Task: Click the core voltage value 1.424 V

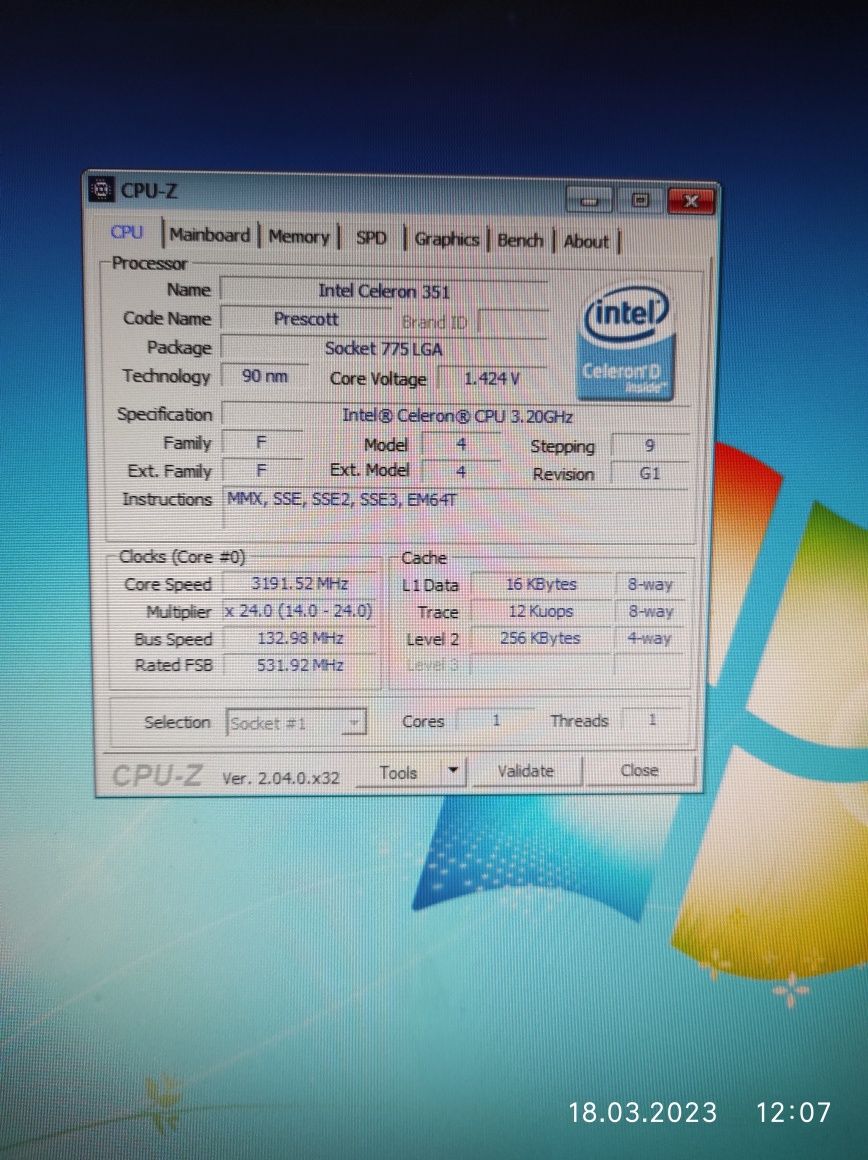Action: click(493, 379)
